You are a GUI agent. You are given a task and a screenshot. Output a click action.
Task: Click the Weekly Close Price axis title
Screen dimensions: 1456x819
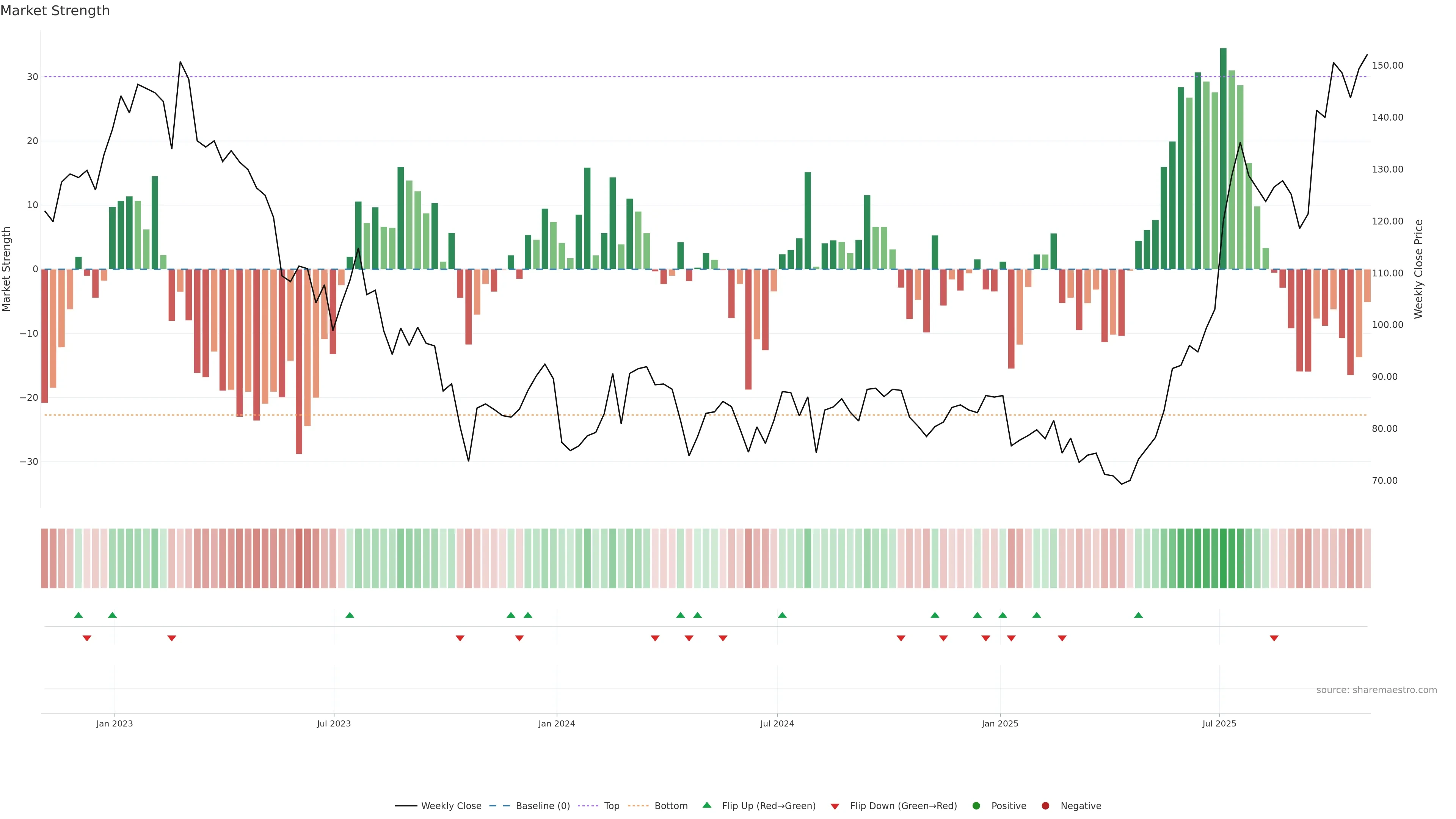click(x=1418, y=269)
